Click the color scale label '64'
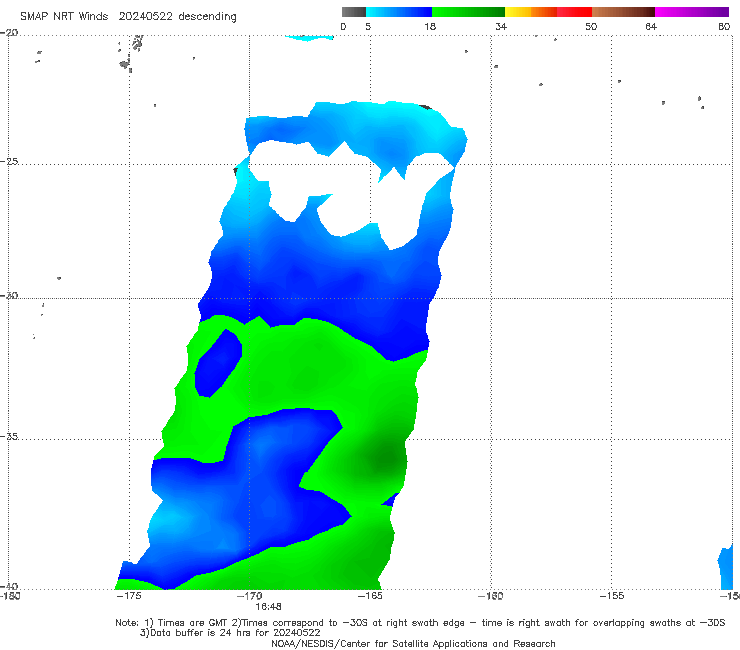Screen dimensions: 740x650 click(651, 26)
